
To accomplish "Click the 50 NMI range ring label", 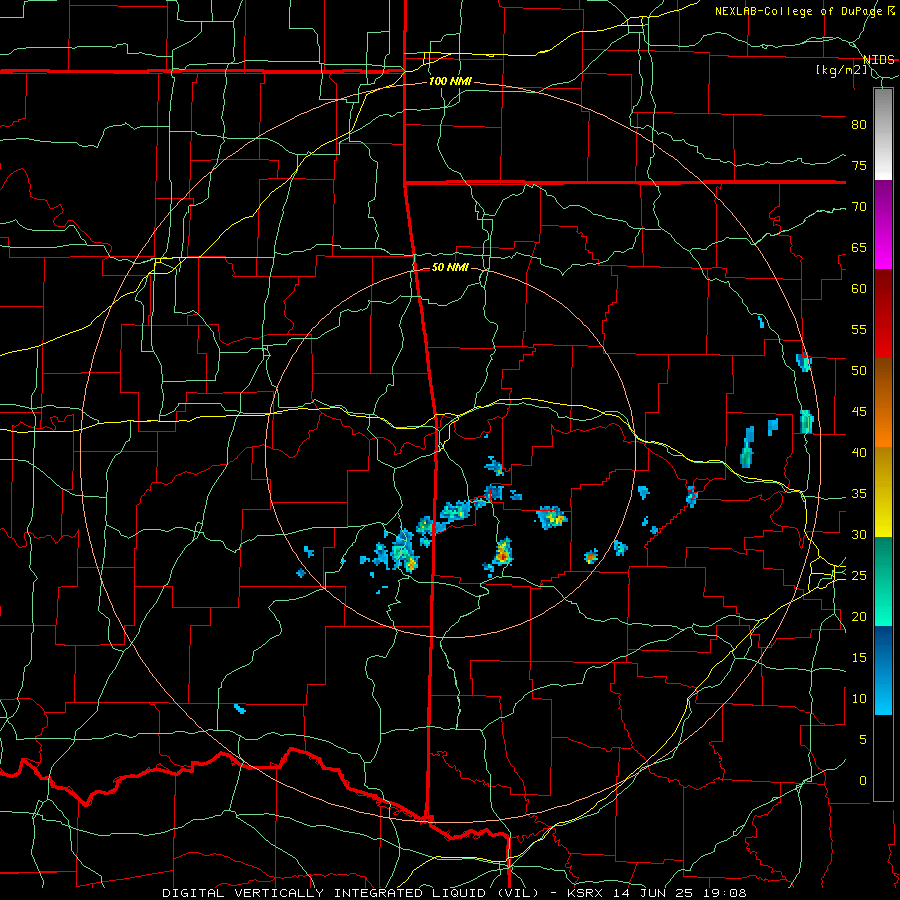I will [x=450, y=267].
